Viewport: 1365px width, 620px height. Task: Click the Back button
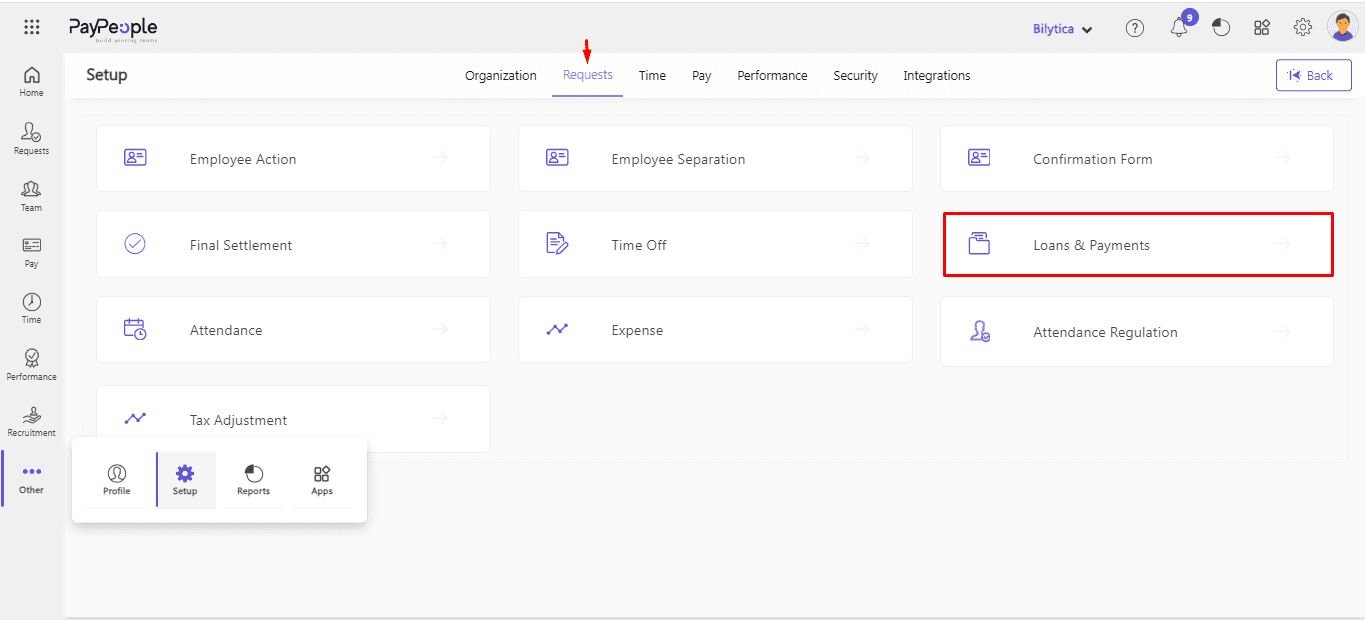1313,75
